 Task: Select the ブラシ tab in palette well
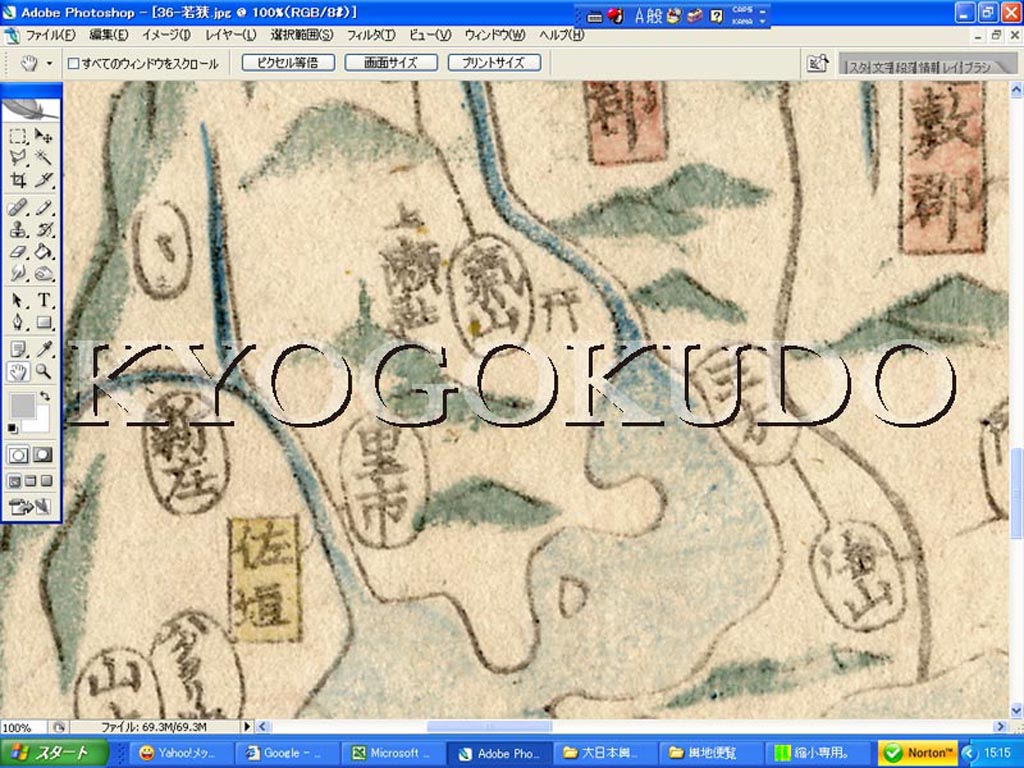[x=976, y=67]
